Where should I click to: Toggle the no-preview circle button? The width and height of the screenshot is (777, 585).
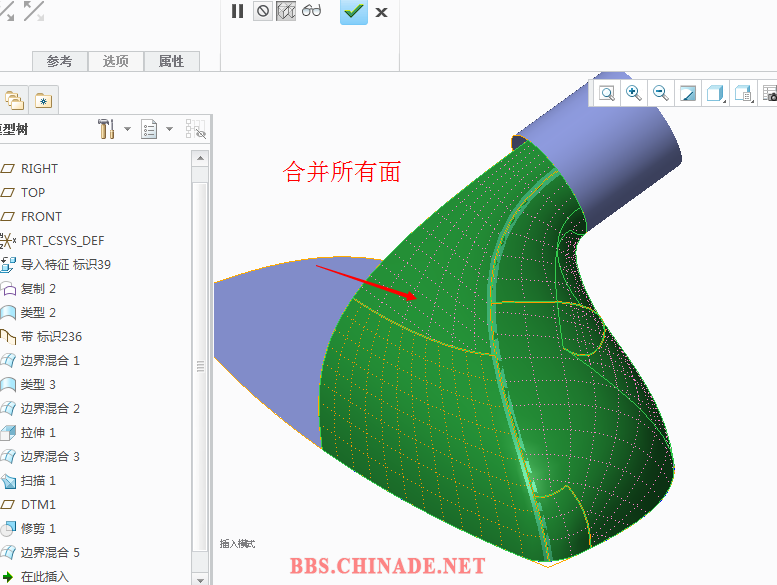[x=263, y=12]
